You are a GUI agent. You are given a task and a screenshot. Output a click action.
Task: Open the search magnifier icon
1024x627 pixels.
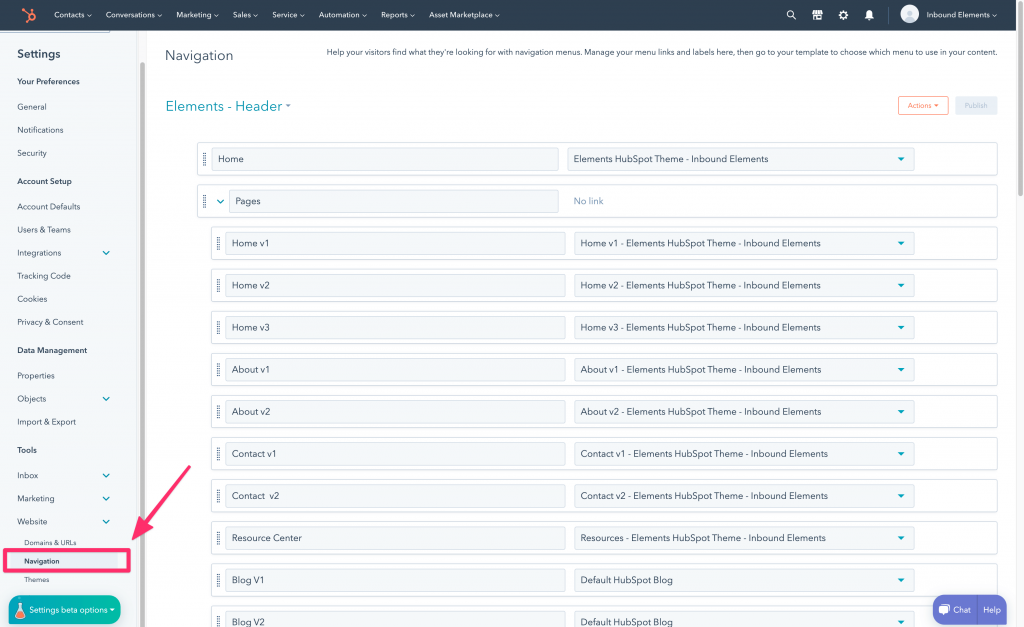791,14
